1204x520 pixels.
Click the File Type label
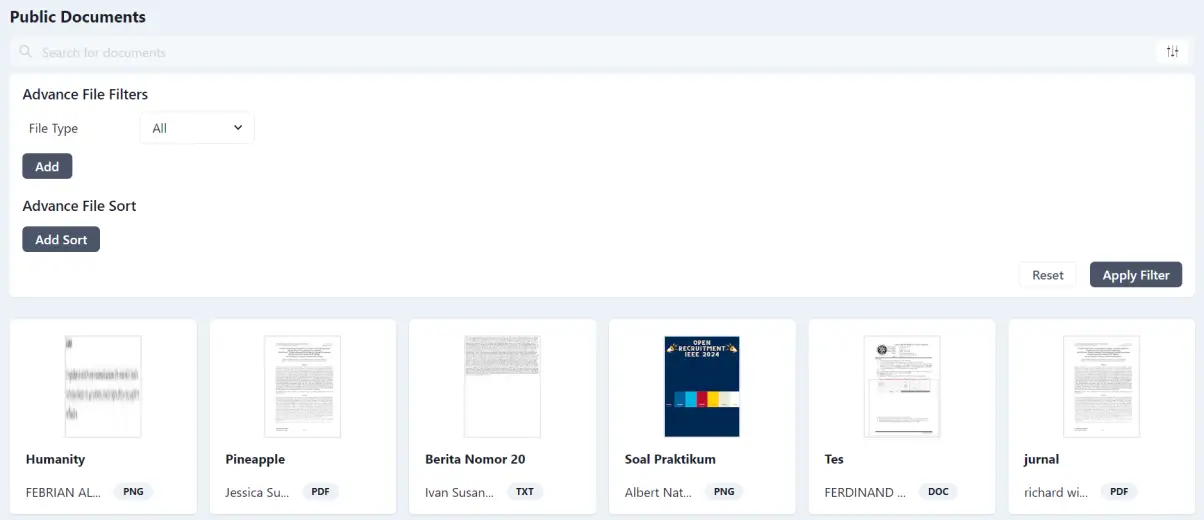(x=53, y=128)
